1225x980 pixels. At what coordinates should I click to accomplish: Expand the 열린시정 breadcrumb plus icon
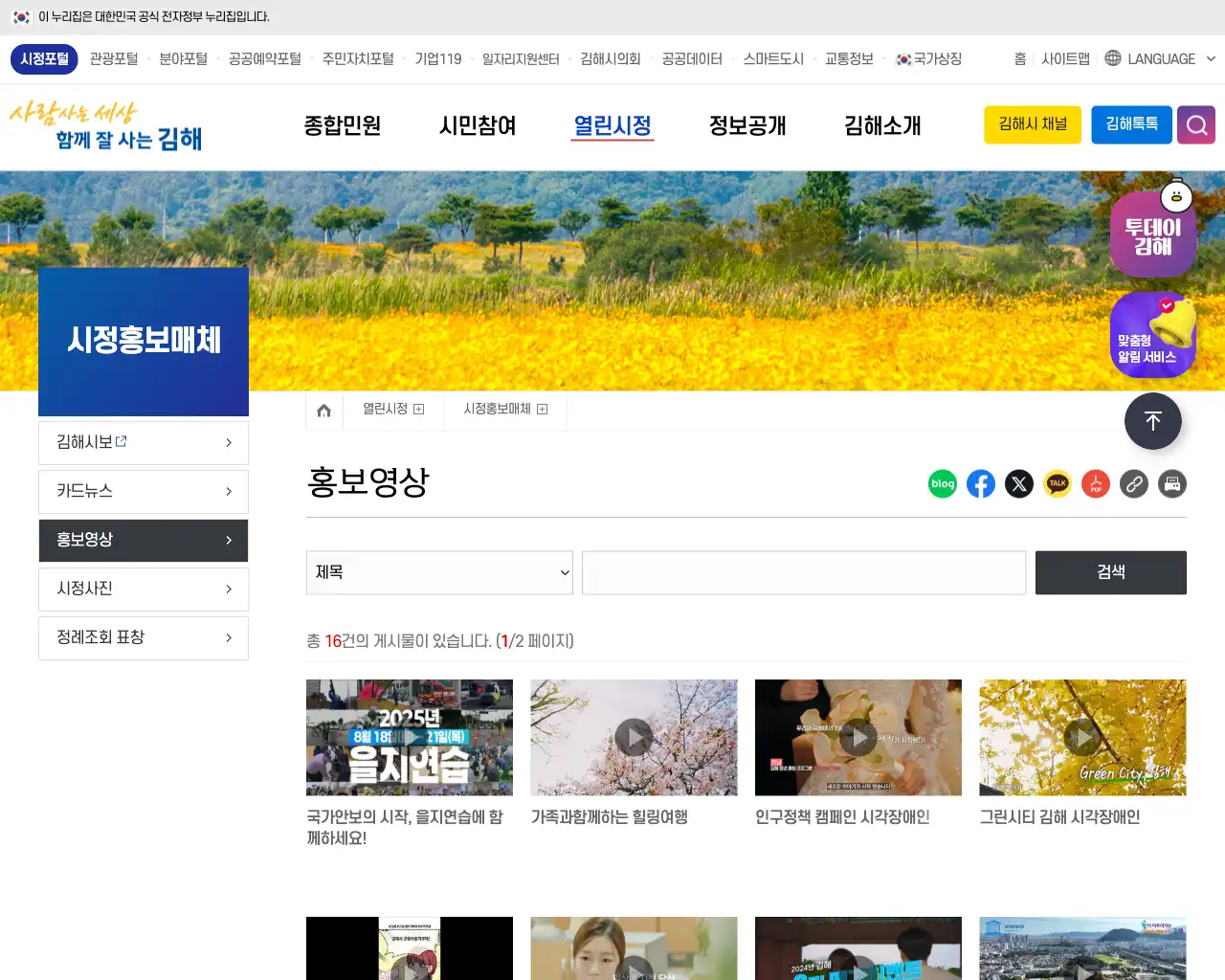tap(418, 410)
